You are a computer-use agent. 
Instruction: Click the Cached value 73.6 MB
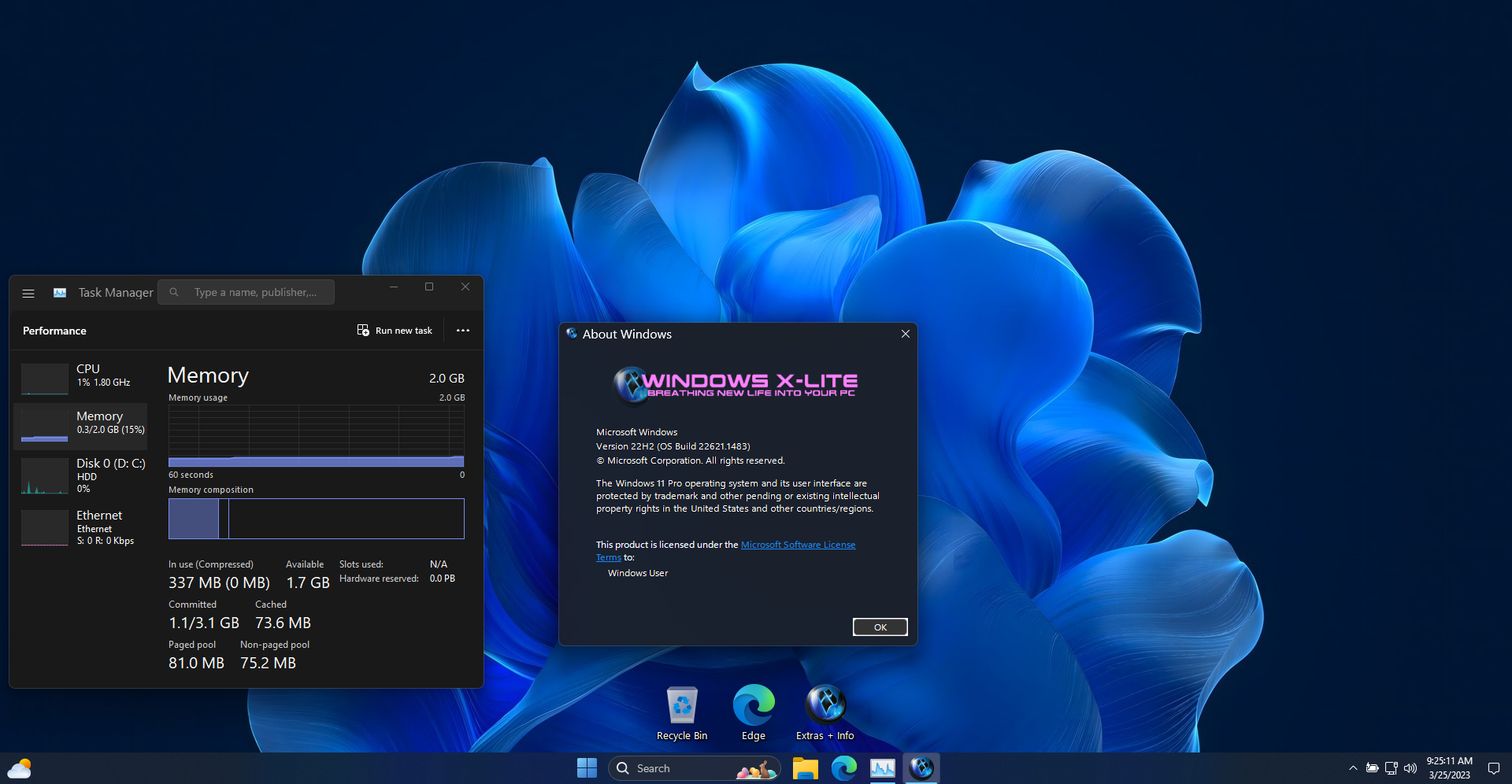pyautogui.click(x=283, y=623)
